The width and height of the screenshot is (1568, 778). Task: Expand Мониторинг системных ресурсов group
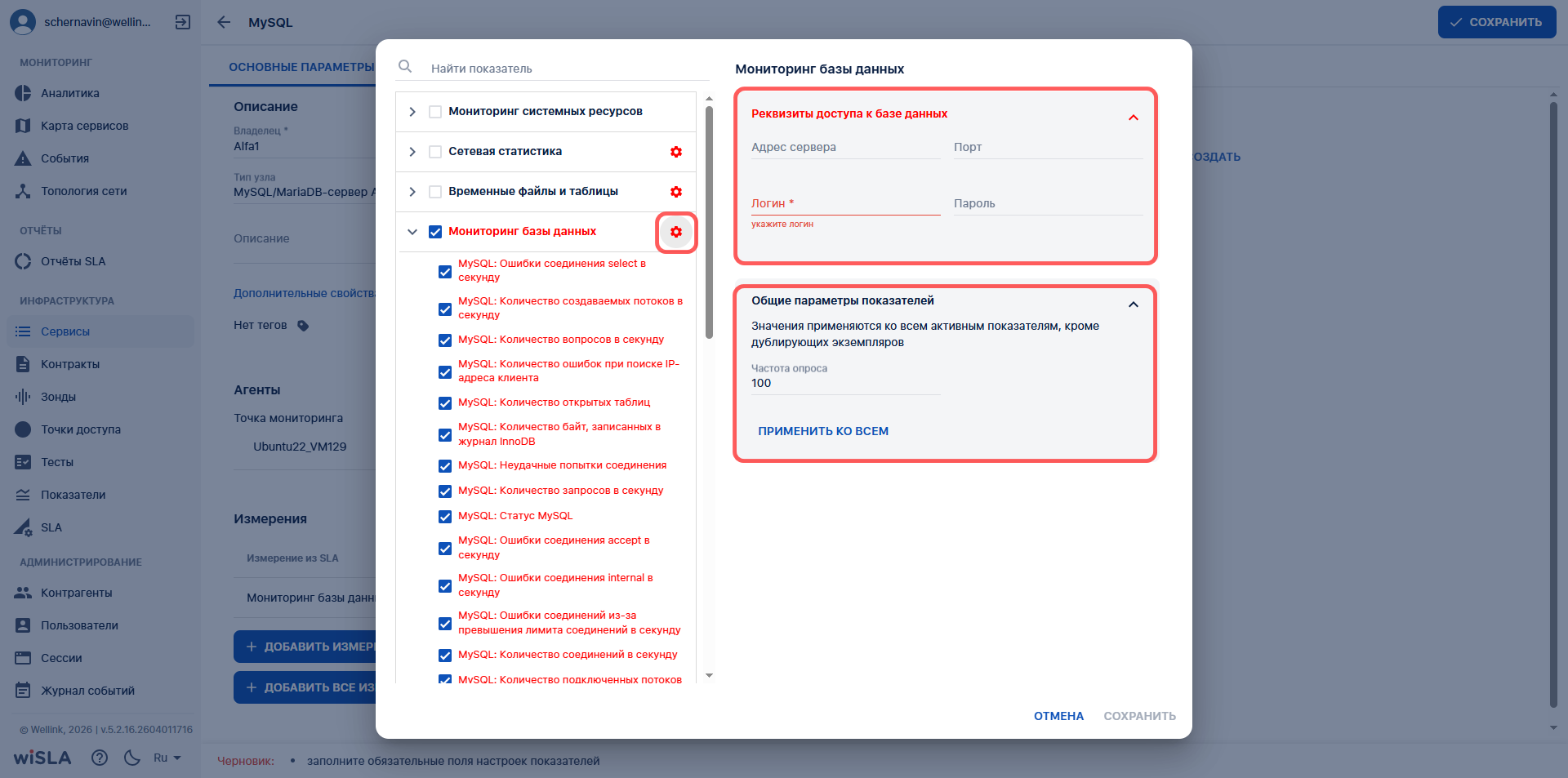pyautogui.click(x=412, y=112)
